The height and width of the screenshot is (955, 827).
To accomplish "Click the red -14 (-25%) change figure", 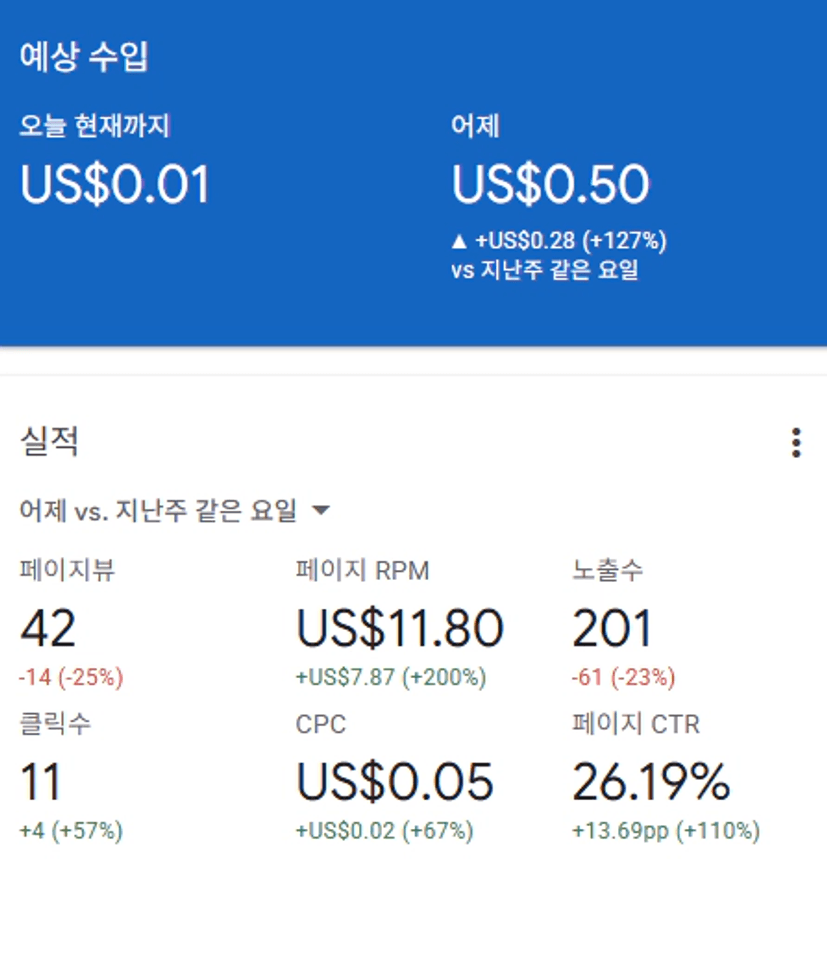I will coord(71,677).
